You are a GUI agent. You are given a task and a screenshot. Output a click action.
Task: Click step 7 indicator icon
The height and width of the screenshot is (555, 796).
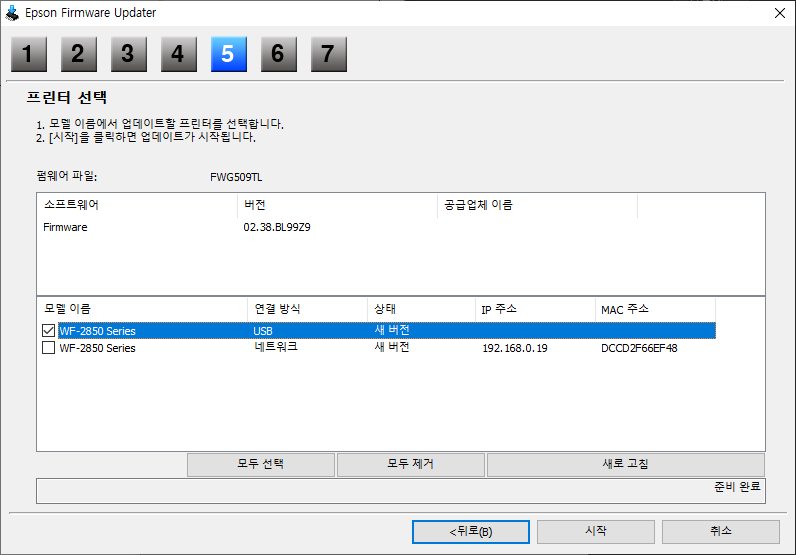coord(329,54)
